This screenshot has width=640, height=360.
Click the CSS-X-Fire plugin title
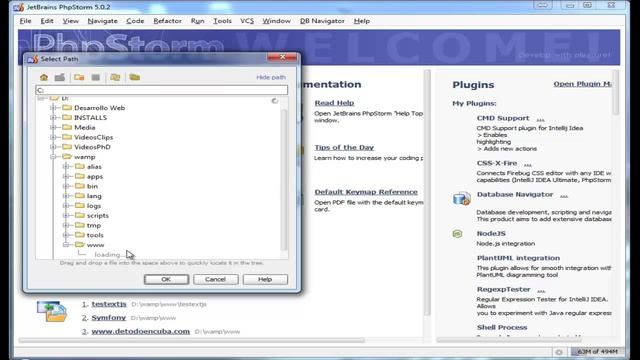pyautogui.click(x=497, y=163)
